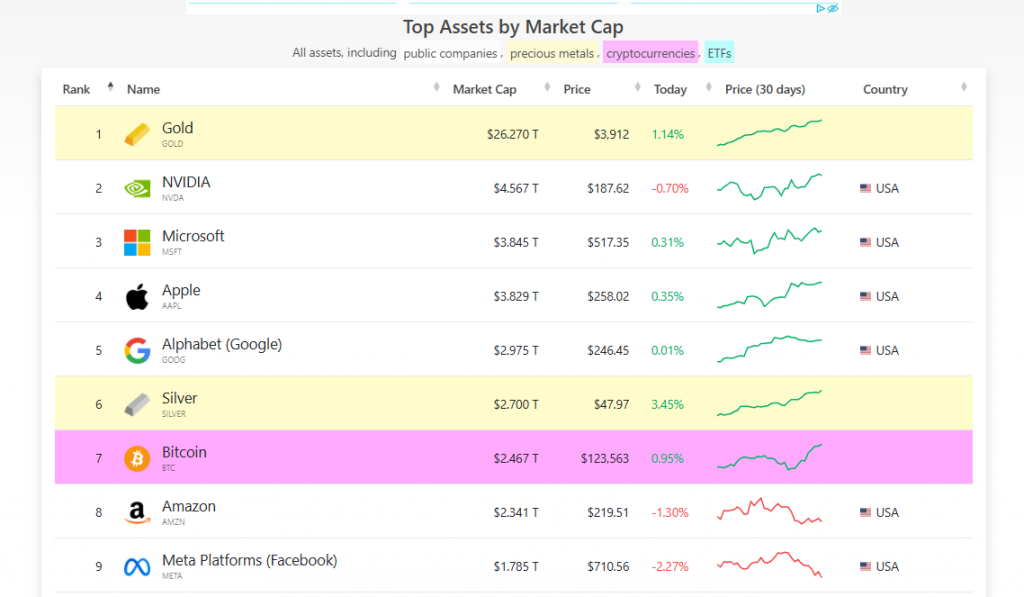Click the Meta Platforms logo icon
This screenshot has height=597, width=1024.
coord(137,566)
